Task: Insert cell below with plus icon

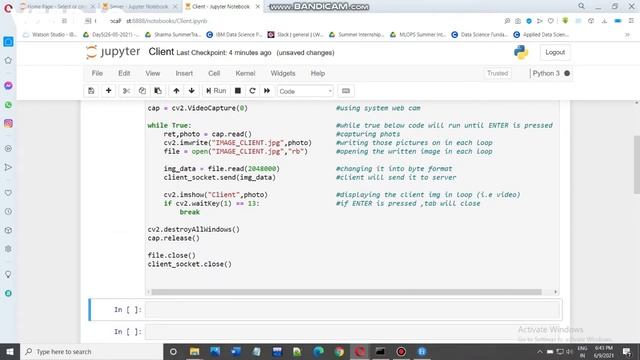Action: pyautogui.click(x=109, y=91)
